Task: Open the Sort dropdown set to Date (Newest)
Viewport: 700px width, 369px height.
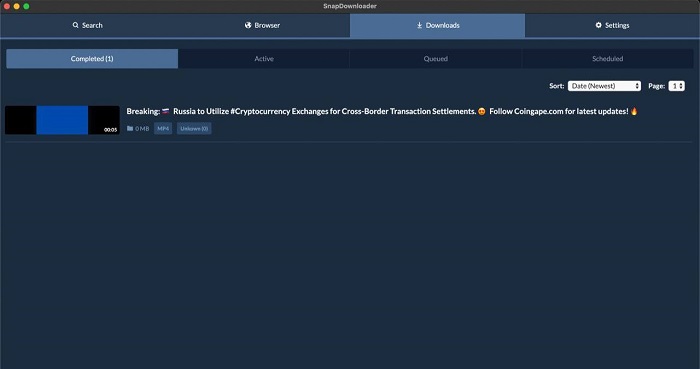Action: tap(604, 86)
